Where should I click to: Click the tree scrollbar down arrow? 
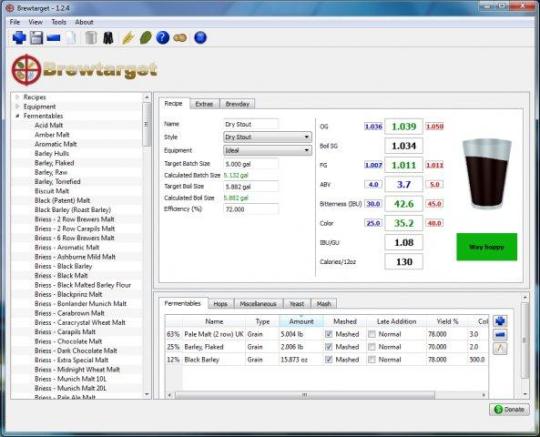pyautogui.click(x=147, y=394)
